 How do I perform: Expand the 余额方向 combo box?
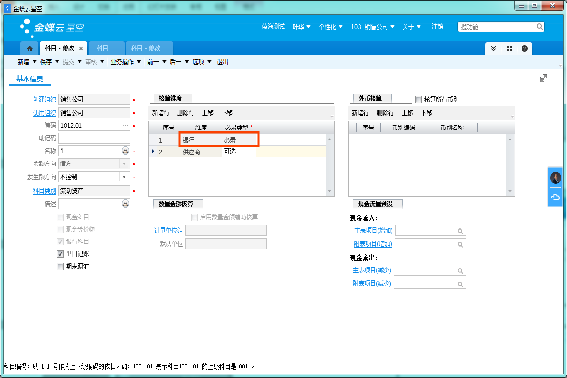124,164
